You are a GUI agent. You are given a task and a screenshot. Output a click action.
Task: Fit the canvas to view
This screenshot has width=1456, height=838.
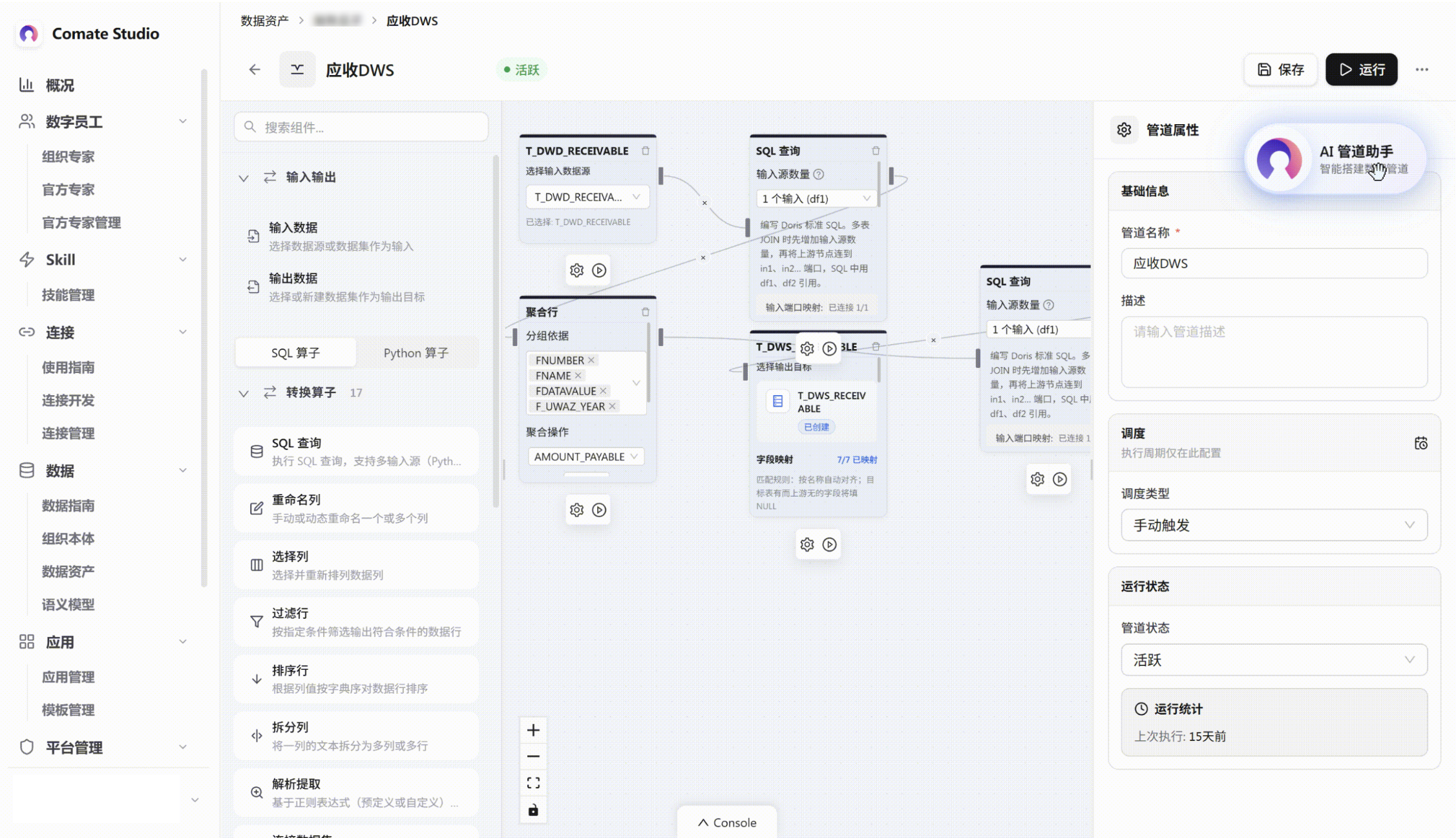point(533,783)
